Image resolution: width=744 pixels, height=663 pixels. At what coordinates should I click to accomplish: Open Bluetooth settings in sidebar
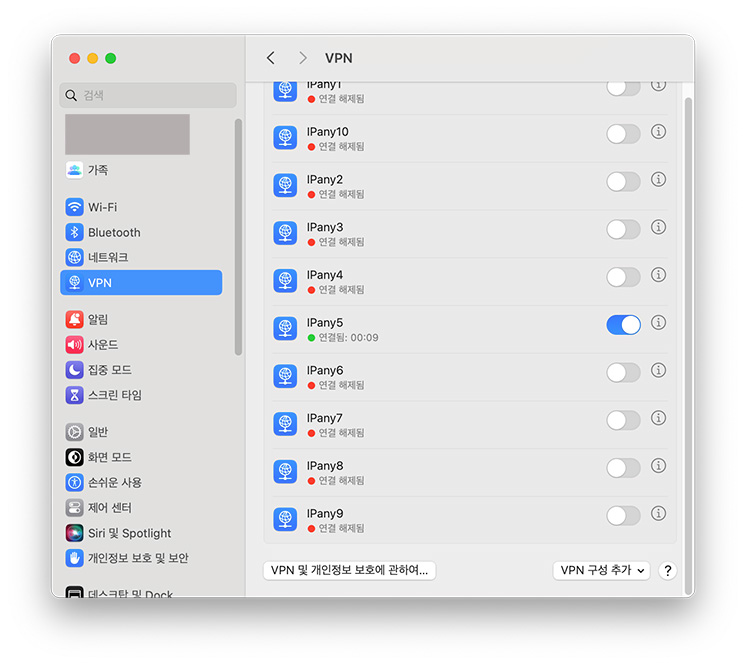point(113,232)
